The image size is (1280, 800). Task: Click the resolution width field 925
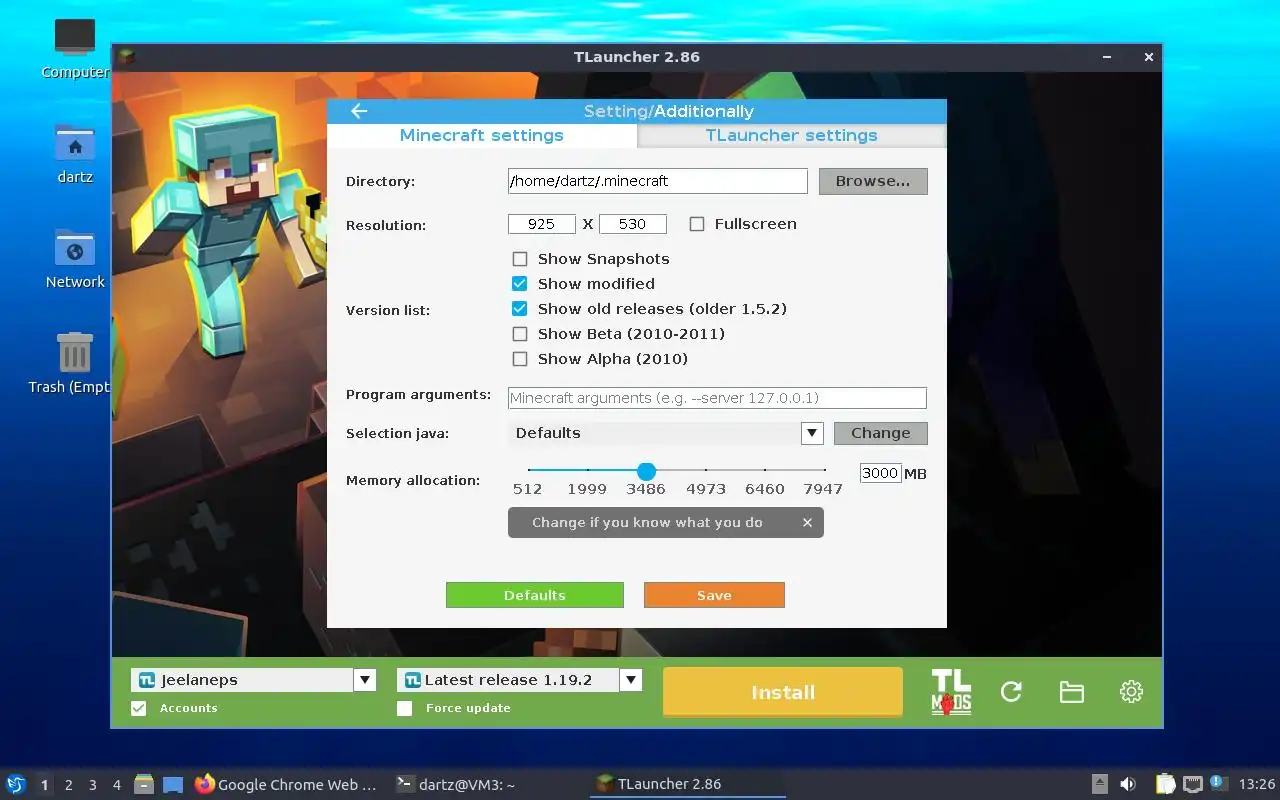tap(542, 224)
